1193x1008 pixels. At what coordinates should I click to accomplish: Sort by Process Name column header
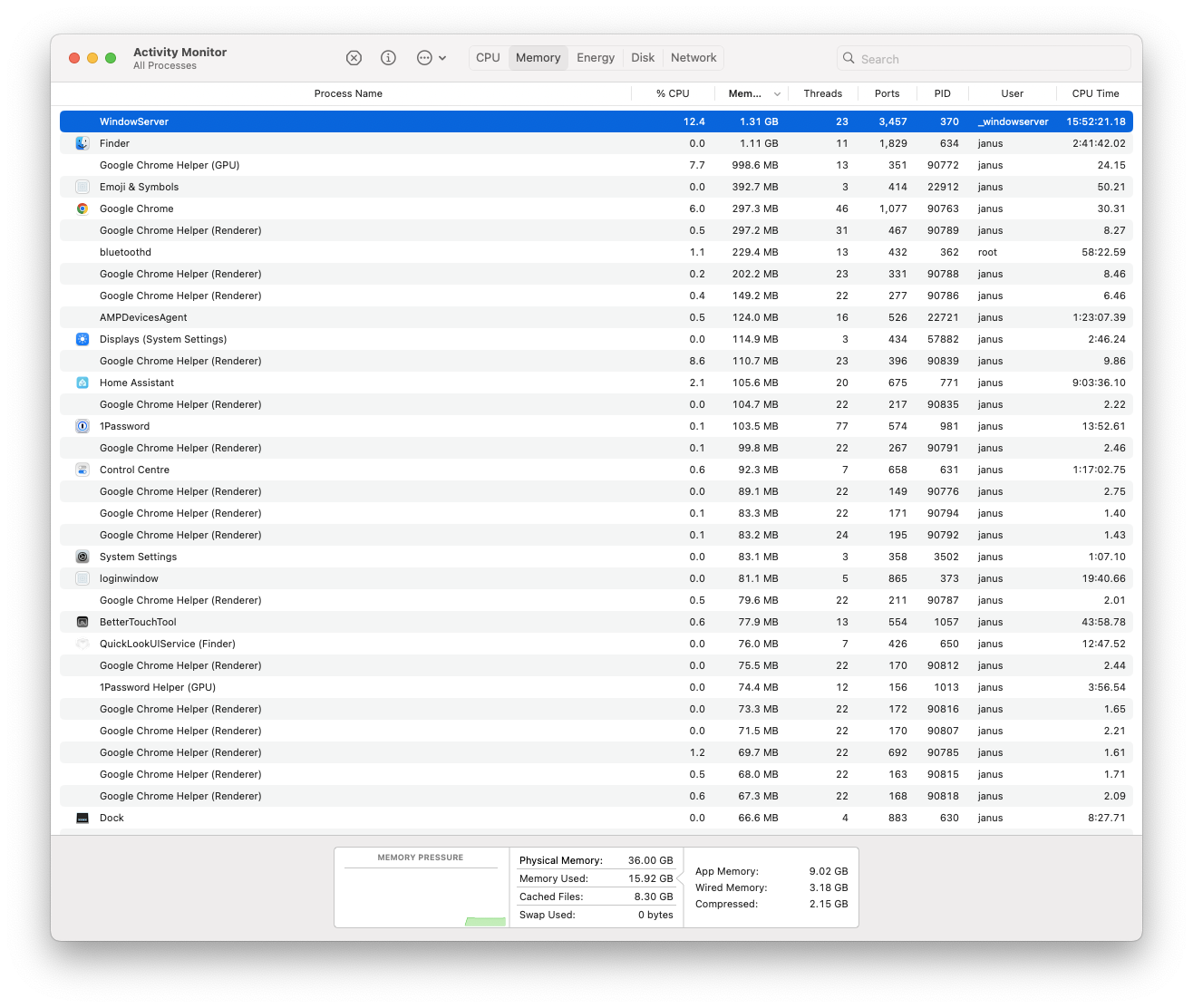348,94
